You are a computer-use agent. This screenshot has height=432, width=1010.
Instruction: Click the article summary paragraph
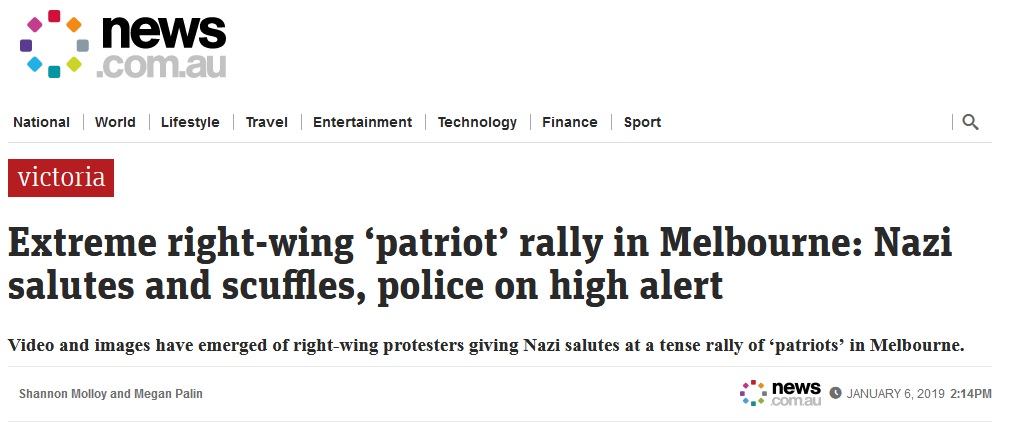pos(486,345)
